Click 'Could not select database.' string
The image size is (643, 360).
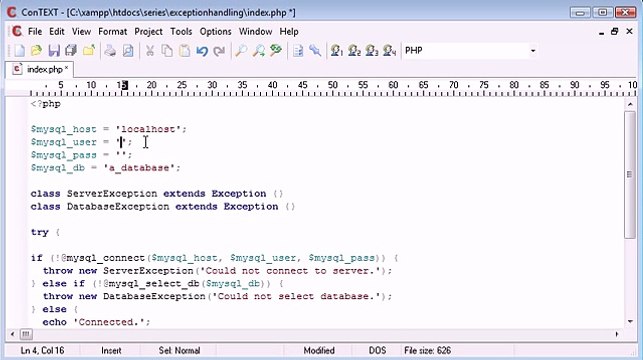click(296, 296)
